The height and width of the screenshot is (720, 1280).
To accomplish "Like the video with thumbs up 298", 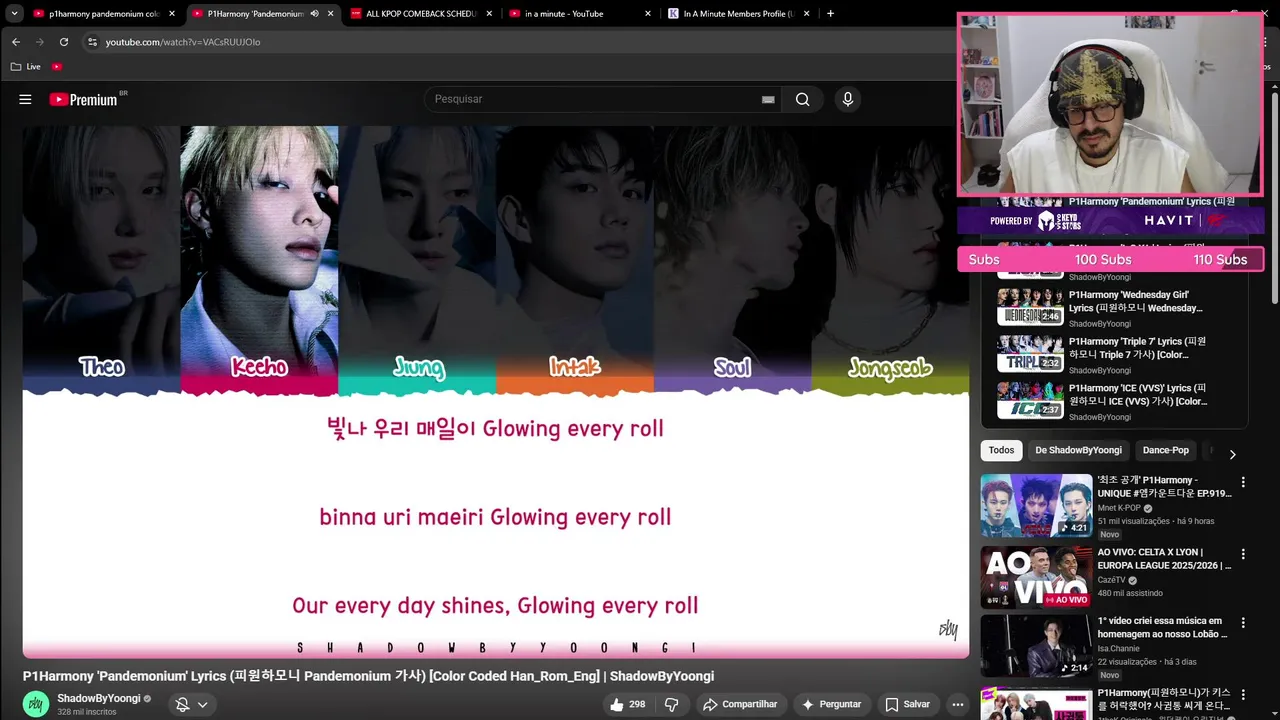I will (x=627, y=705).
